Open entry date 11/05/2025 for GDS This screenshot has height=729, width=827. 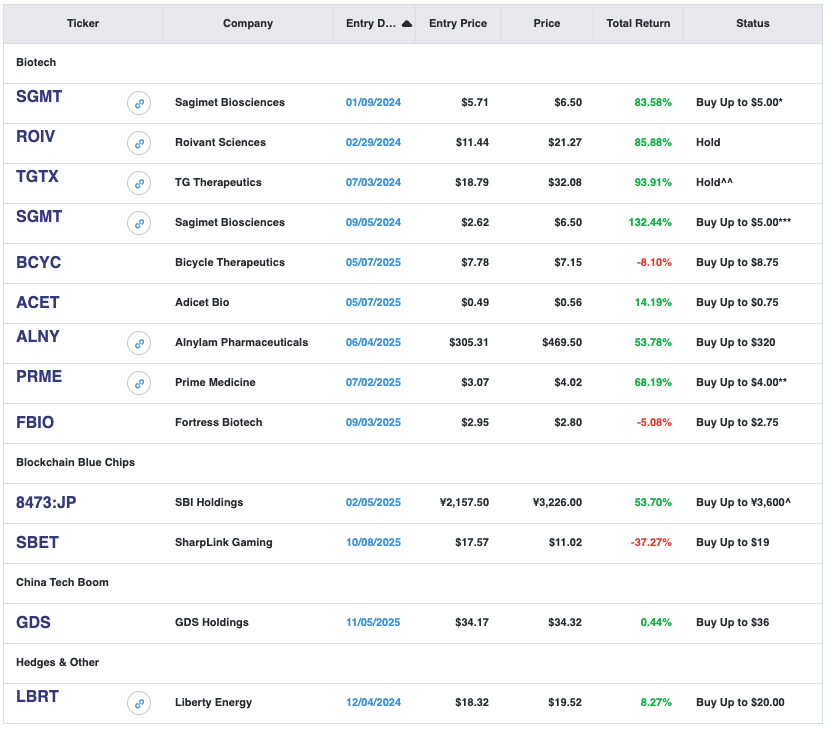tap(373, 622)
